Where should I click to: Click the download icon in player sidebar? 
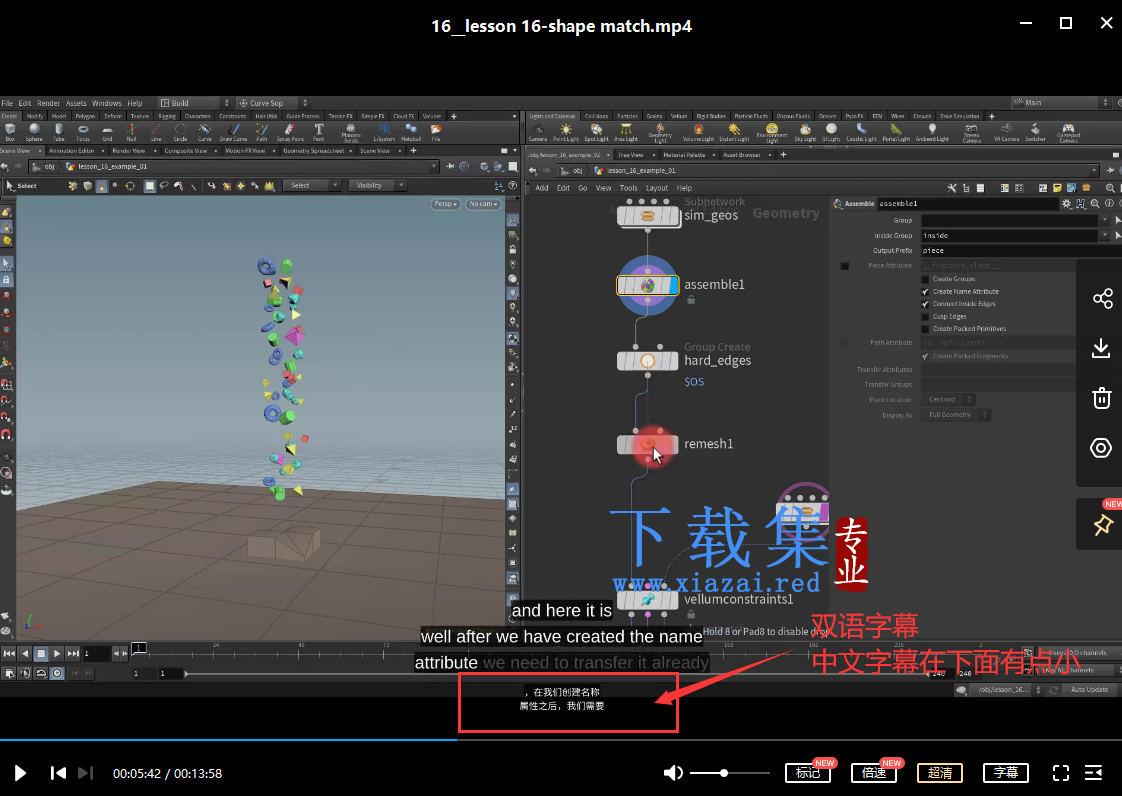coord(1101,349)
